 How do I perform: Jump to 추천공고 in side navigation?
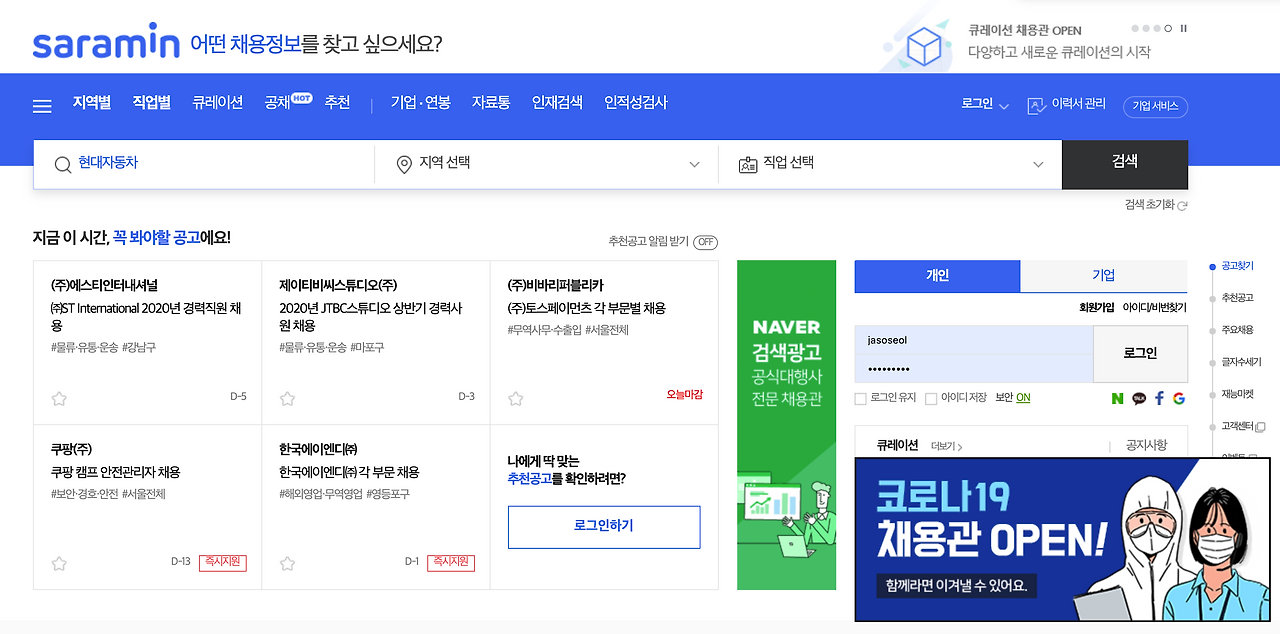(x=1236, y=298)
